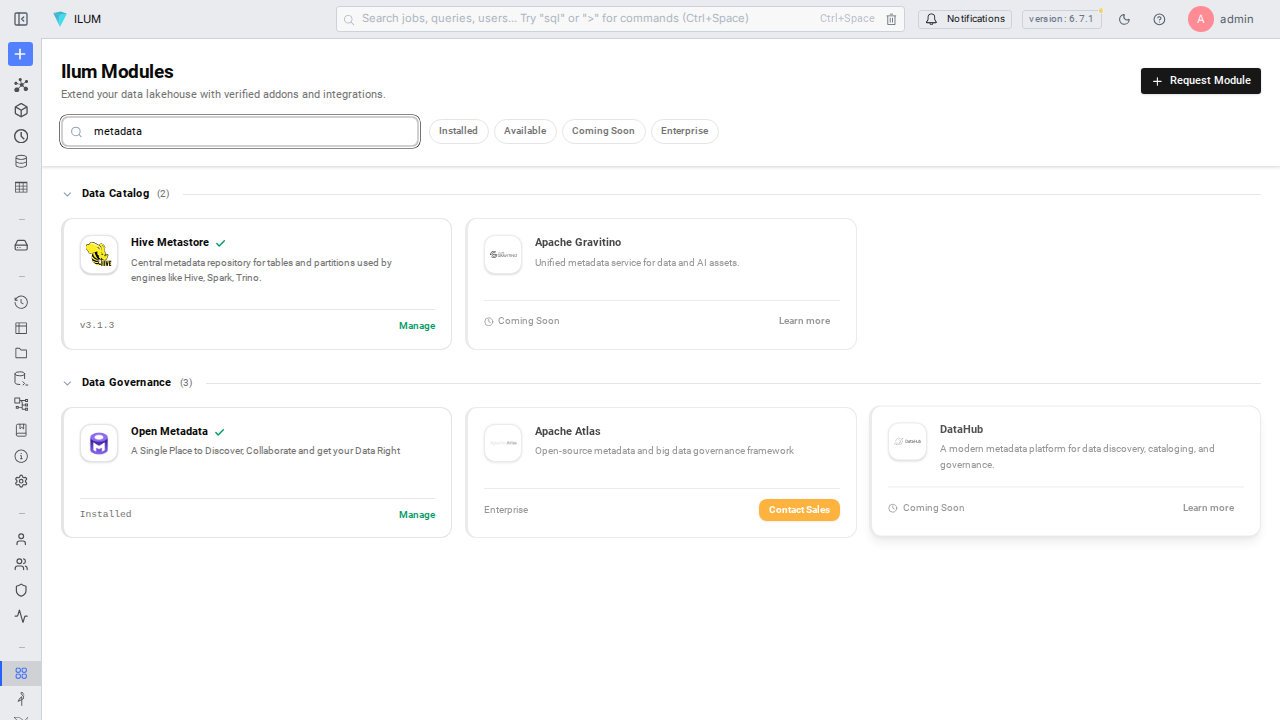Click Manage on Open Metadata card
The width and height of the screenshot is (1280, 720).
pyautogui.click(x=417, y=515)
